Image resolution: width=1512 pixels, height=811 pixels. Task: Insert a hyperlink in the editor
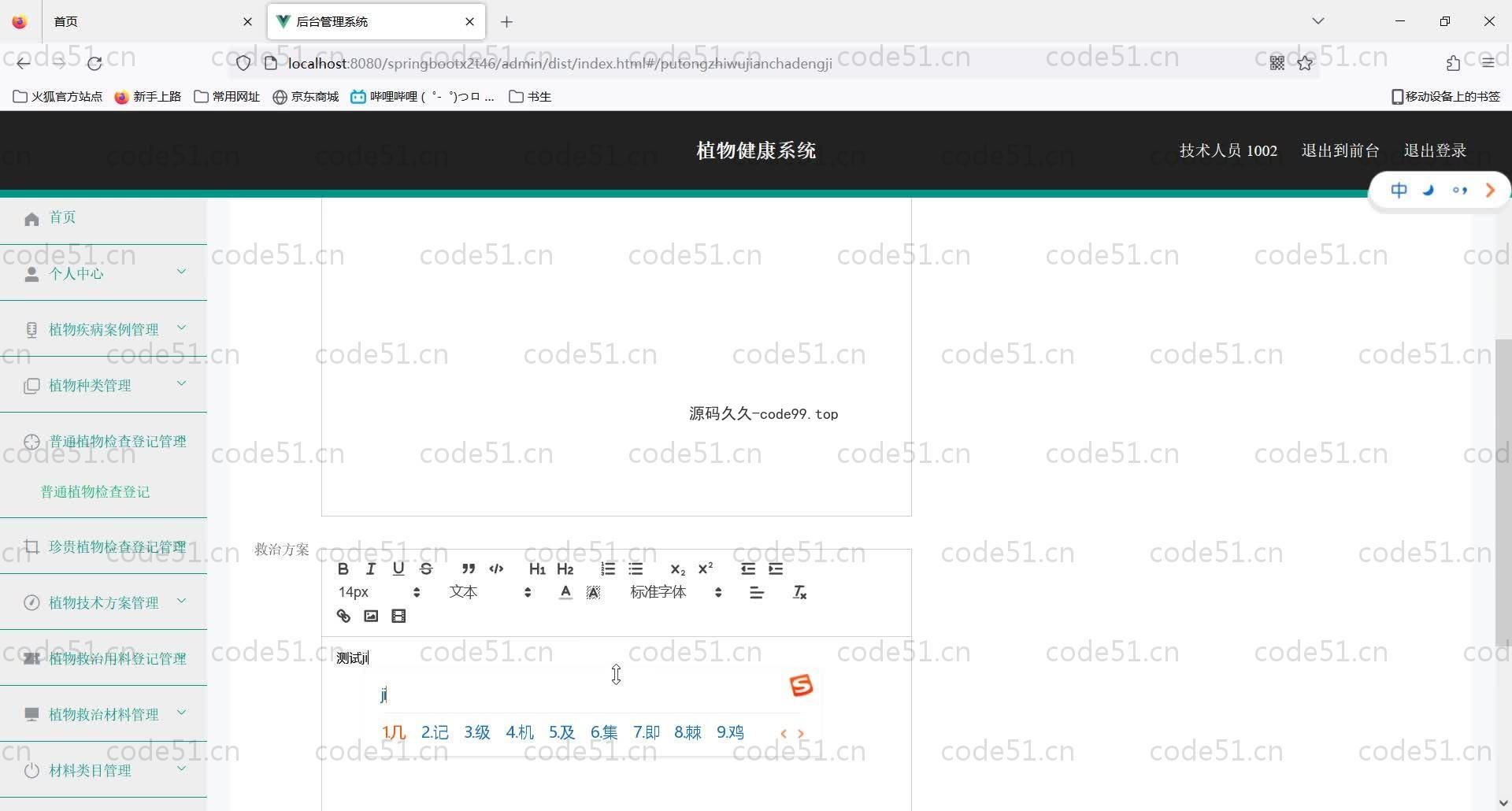click(x=343, y=616)
